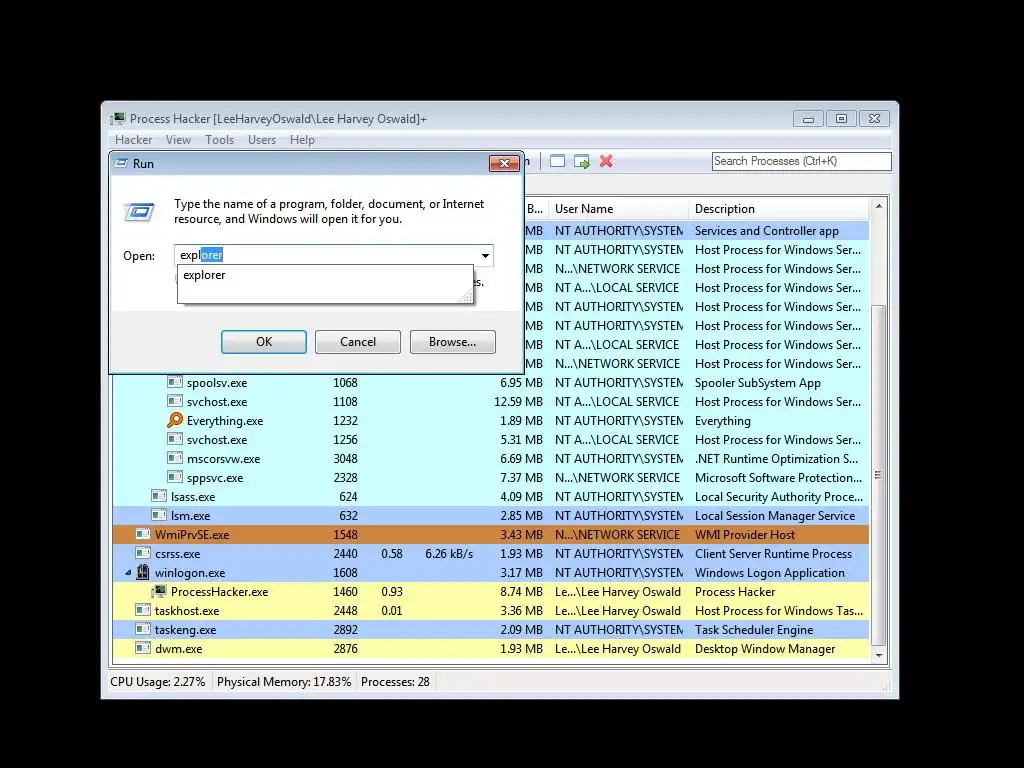Image resolution: width=1024 pixels, height=768 pixels.
Task: Click Windows Logon Application description
Action: point(769,573)
